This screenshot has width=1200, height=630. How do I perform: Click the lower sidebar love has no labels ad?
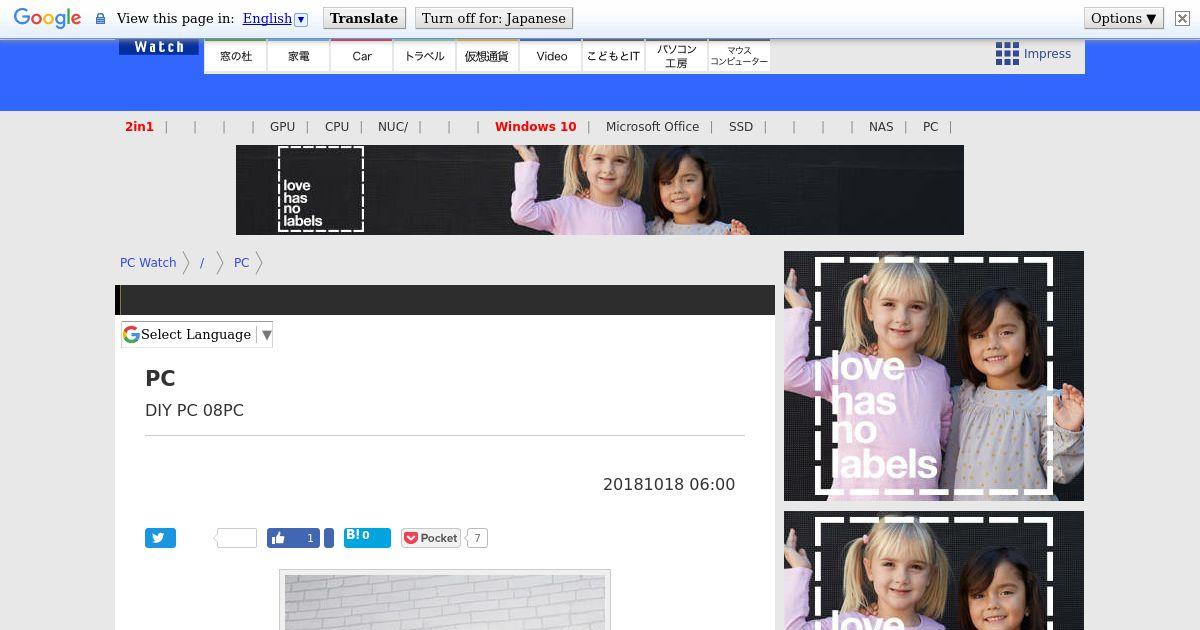coord(934,570)
